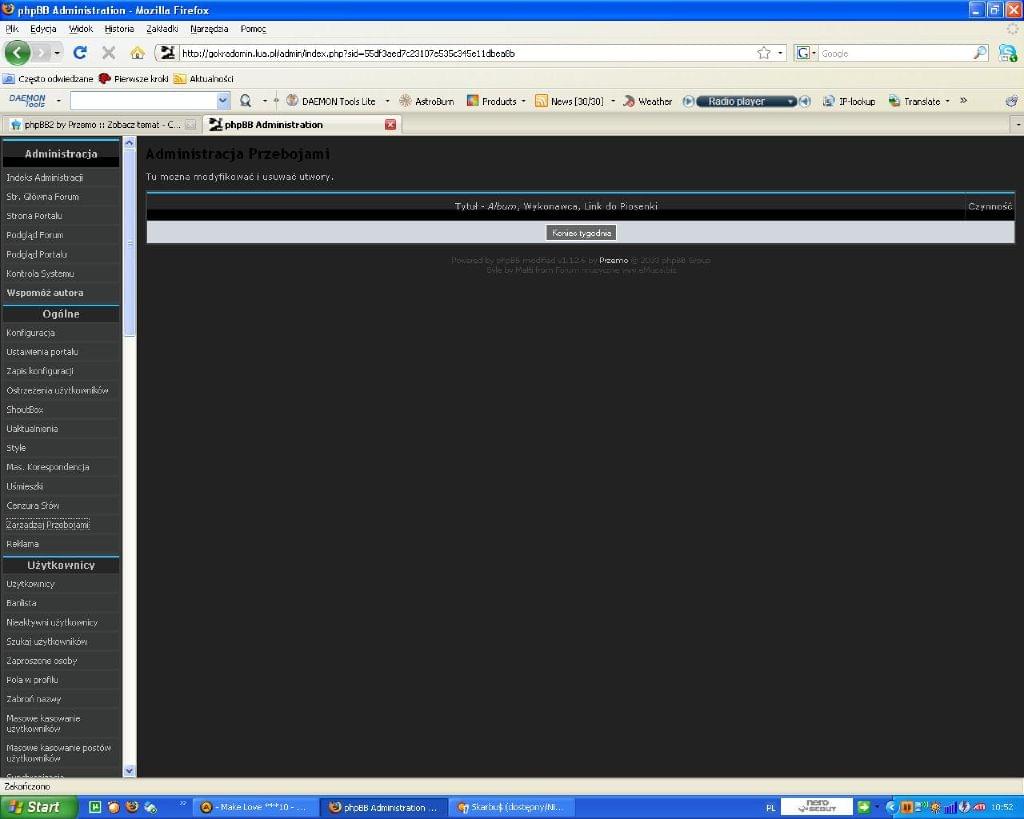Open the DAEMON Tools Lite dropdown arrow

coord(387,101)
